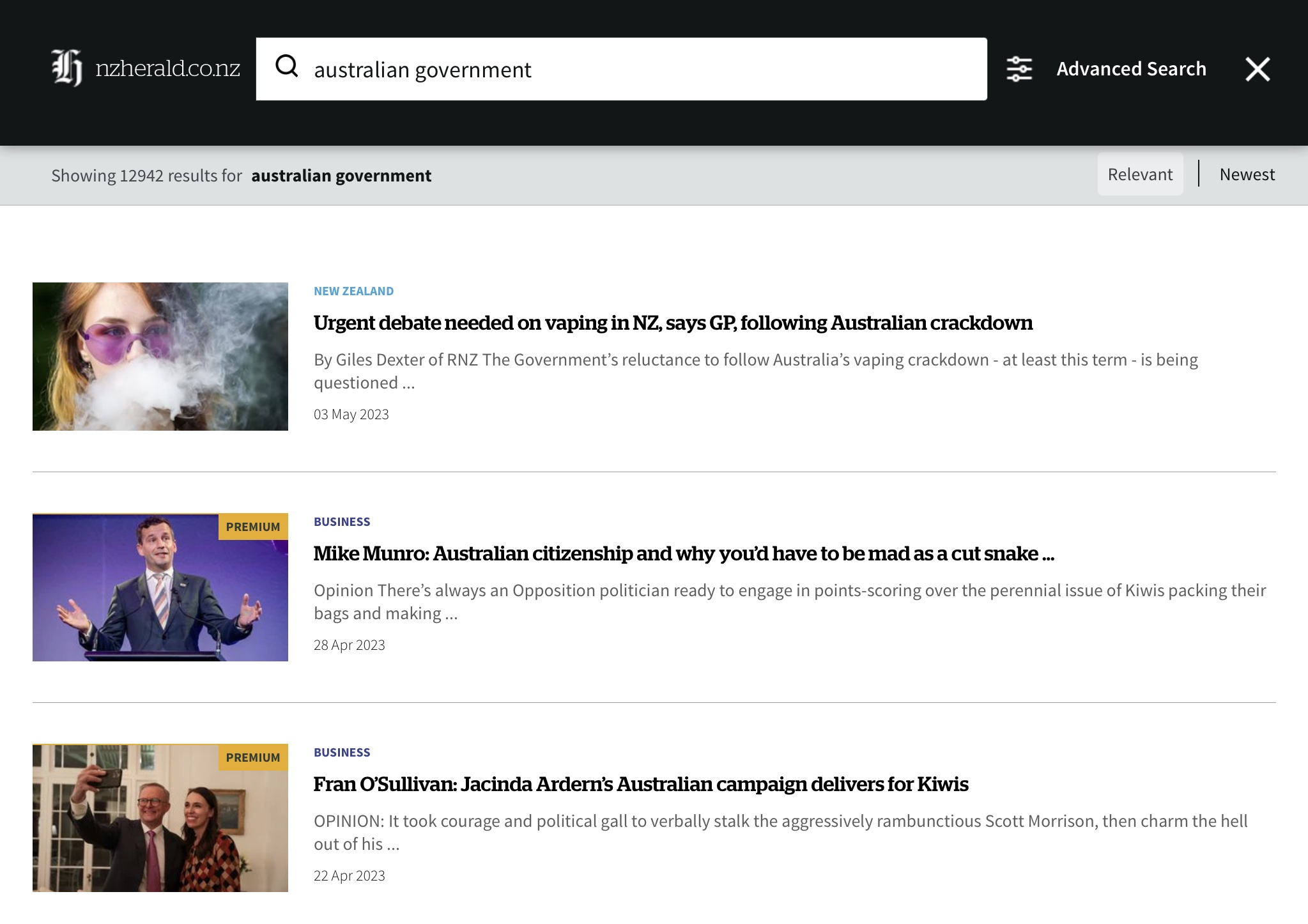Click the nzherald.co.nz wordmark
The width and height of the screenshot is (1308, 924).
click(167, 68)
